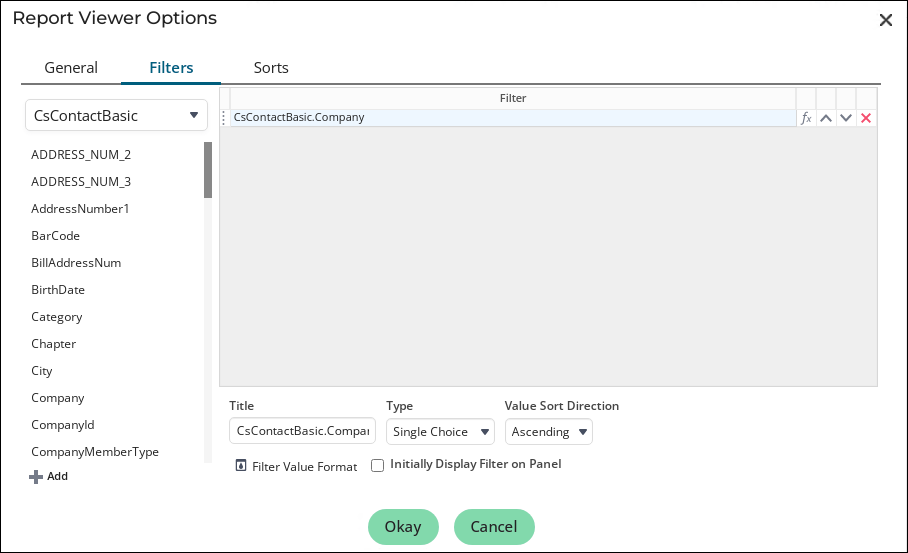908x553 pixels.
Task: Click the field list scrollbar thumb
Action: point(208,170)
